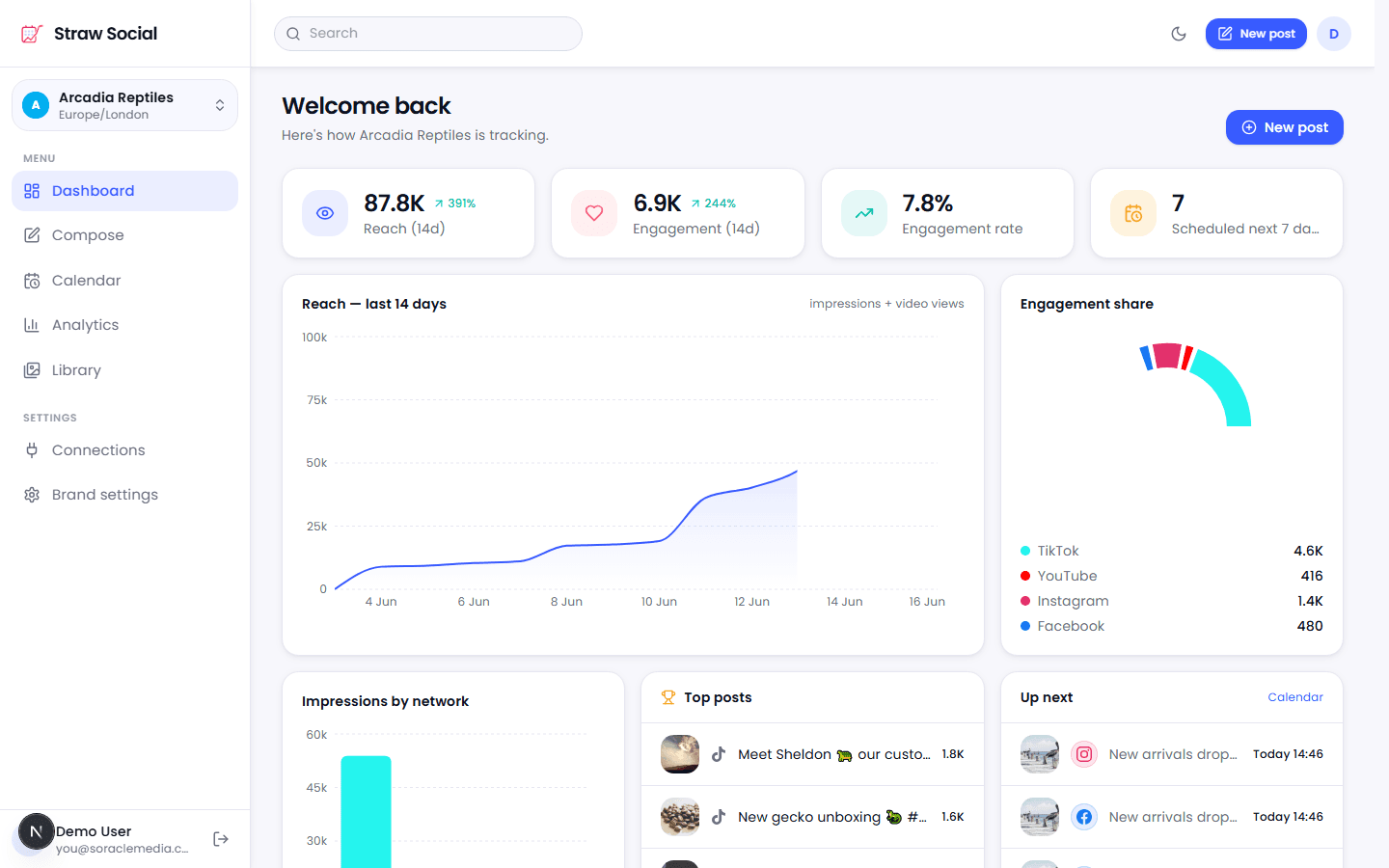Select the 87.8K Reach value

tap(394, 203)
